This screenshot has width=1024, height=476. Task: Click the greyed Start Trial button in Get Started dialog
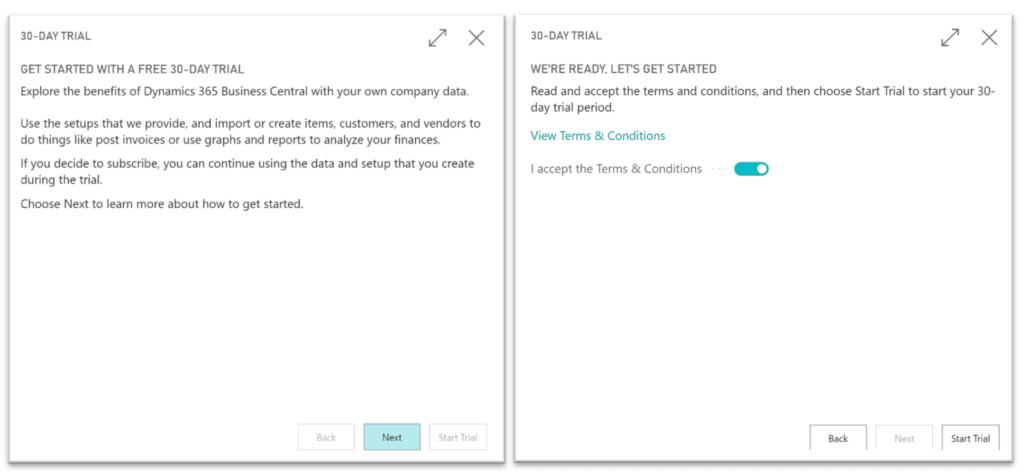pos(458,437)
